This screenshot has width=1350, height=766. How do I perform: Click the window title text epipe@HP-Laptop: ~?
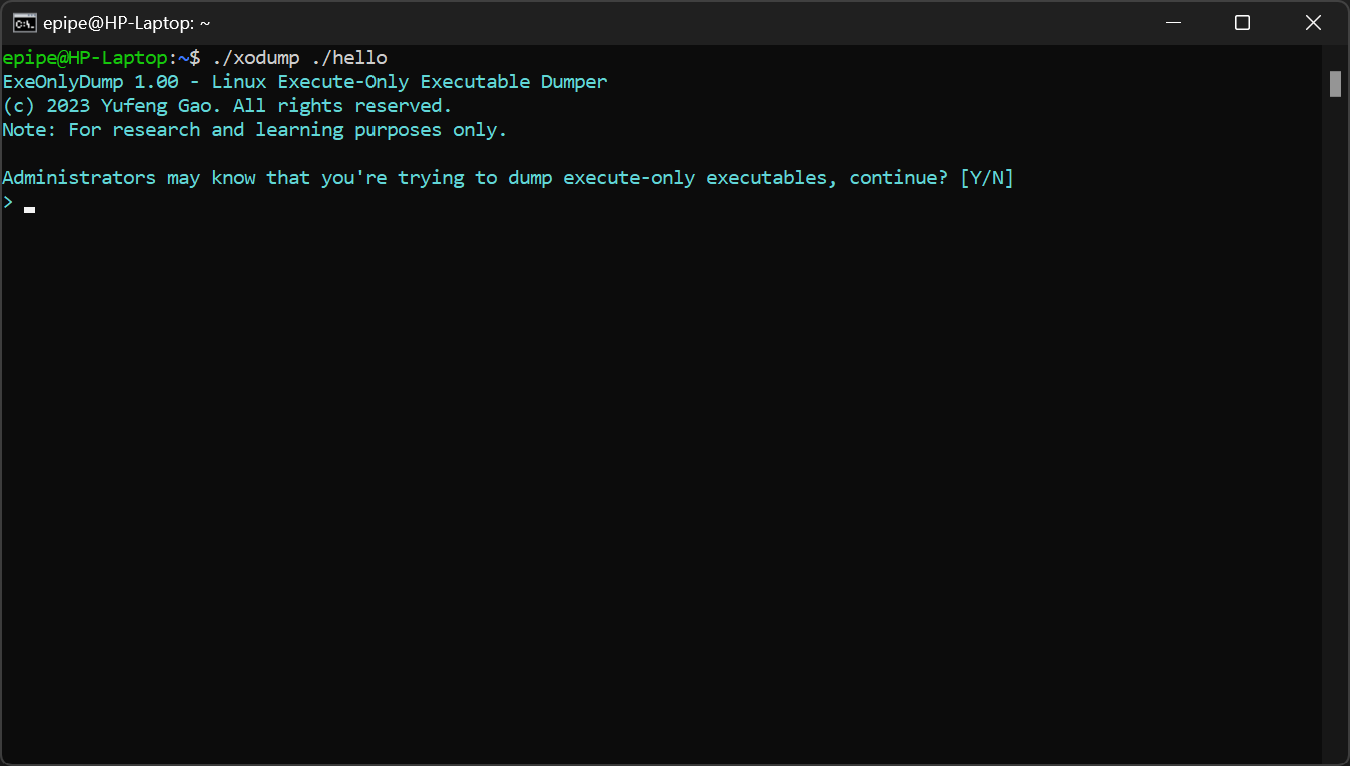tap(126, 23)
